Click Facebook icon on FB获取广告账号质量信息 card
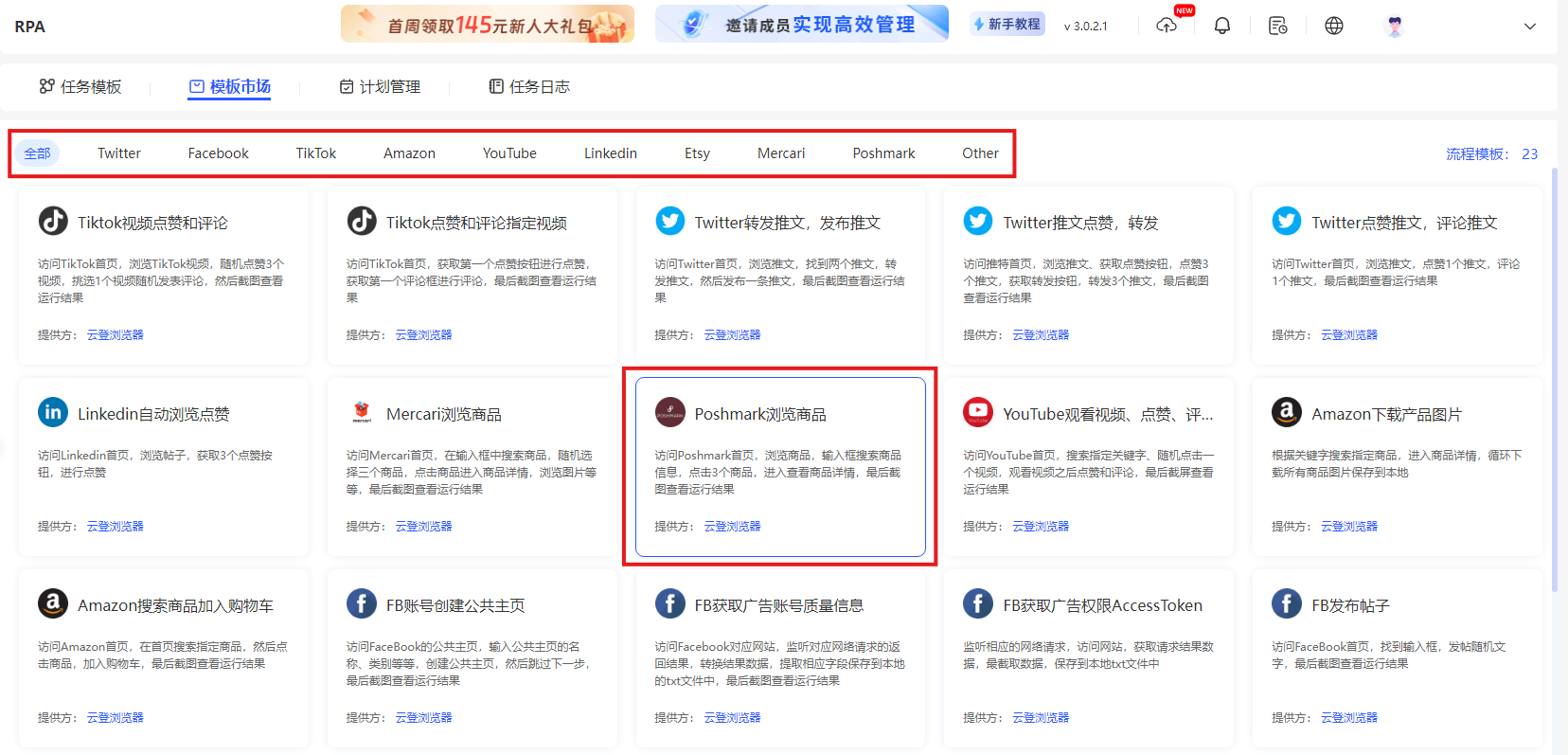 (x=670, y=603)
